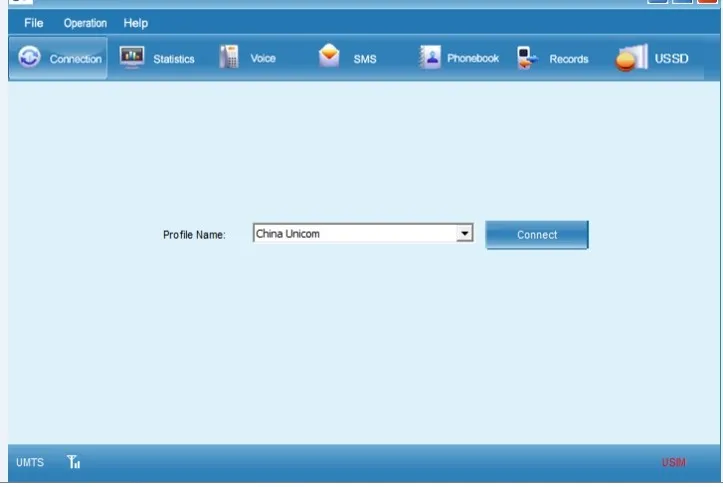Switch to the SMS tab label

tap(365, 59)
